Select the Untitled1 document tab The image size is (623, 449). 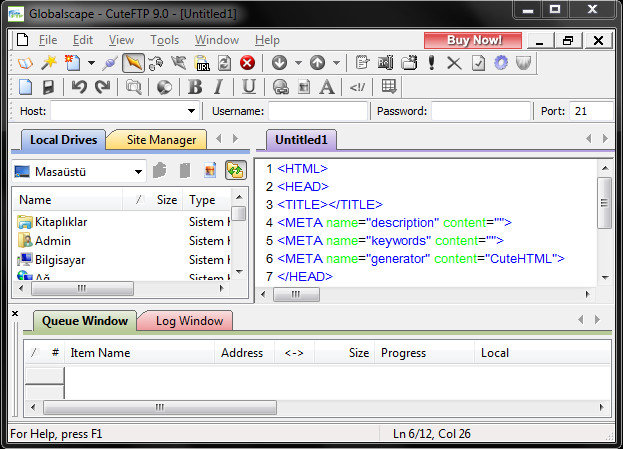click(301, 140)
